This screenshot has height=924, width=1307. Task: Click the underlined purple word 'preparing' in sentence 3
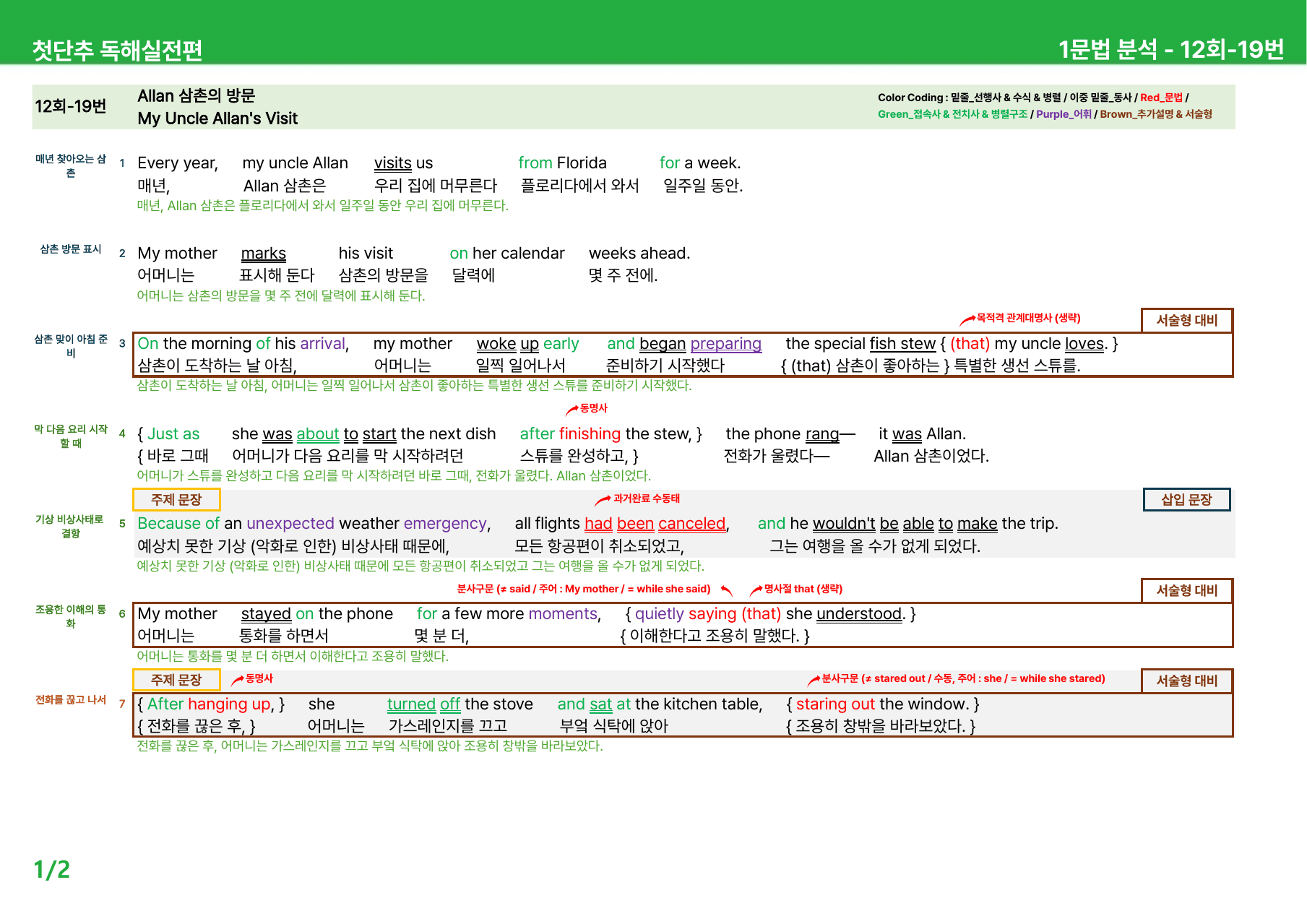(x=726, y=343)
